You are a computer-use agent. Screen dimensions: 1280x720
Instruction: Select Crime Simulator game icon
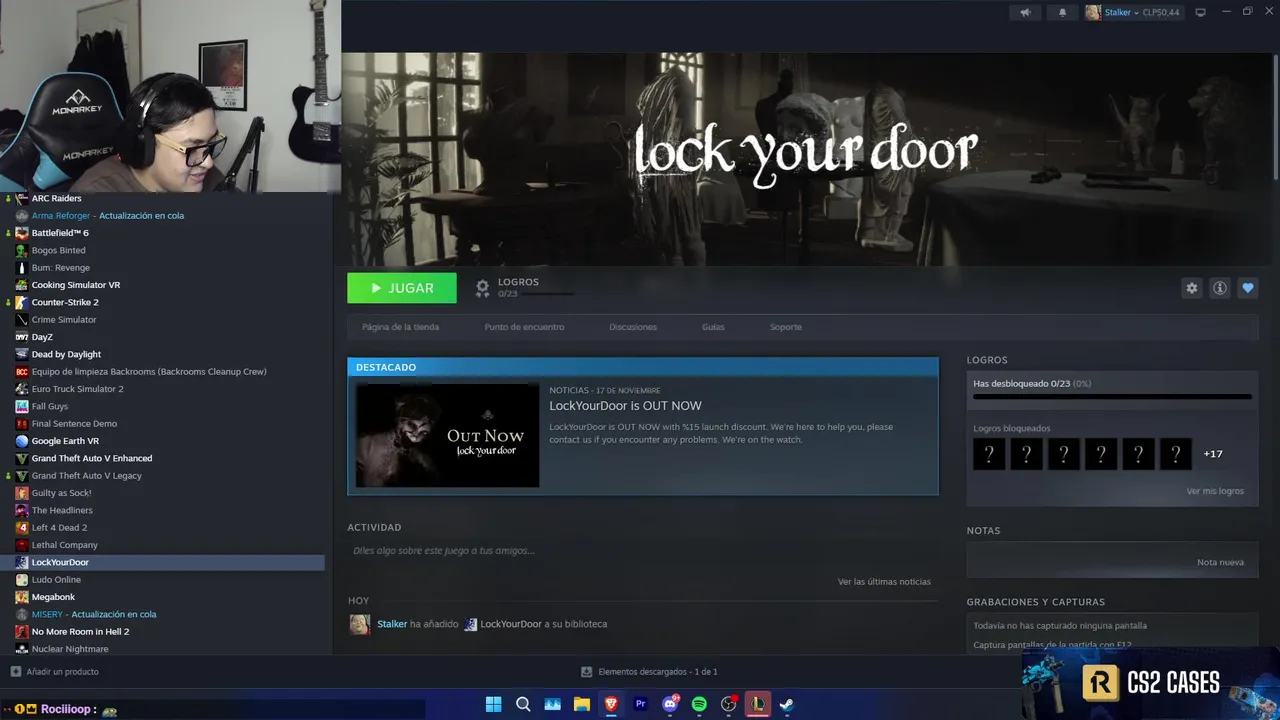tap(22, 320)
